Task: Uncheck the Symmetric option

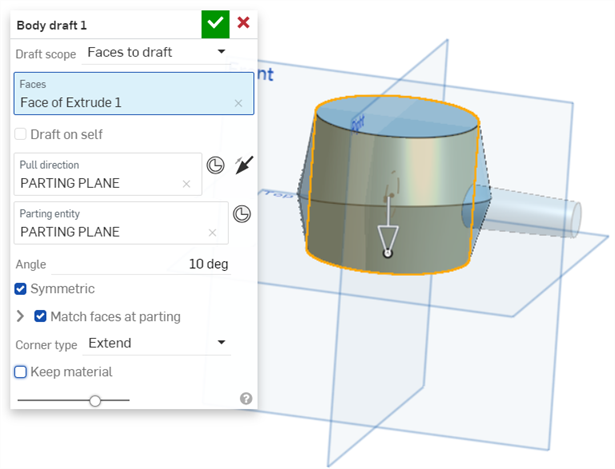Action: click(21, 289)
